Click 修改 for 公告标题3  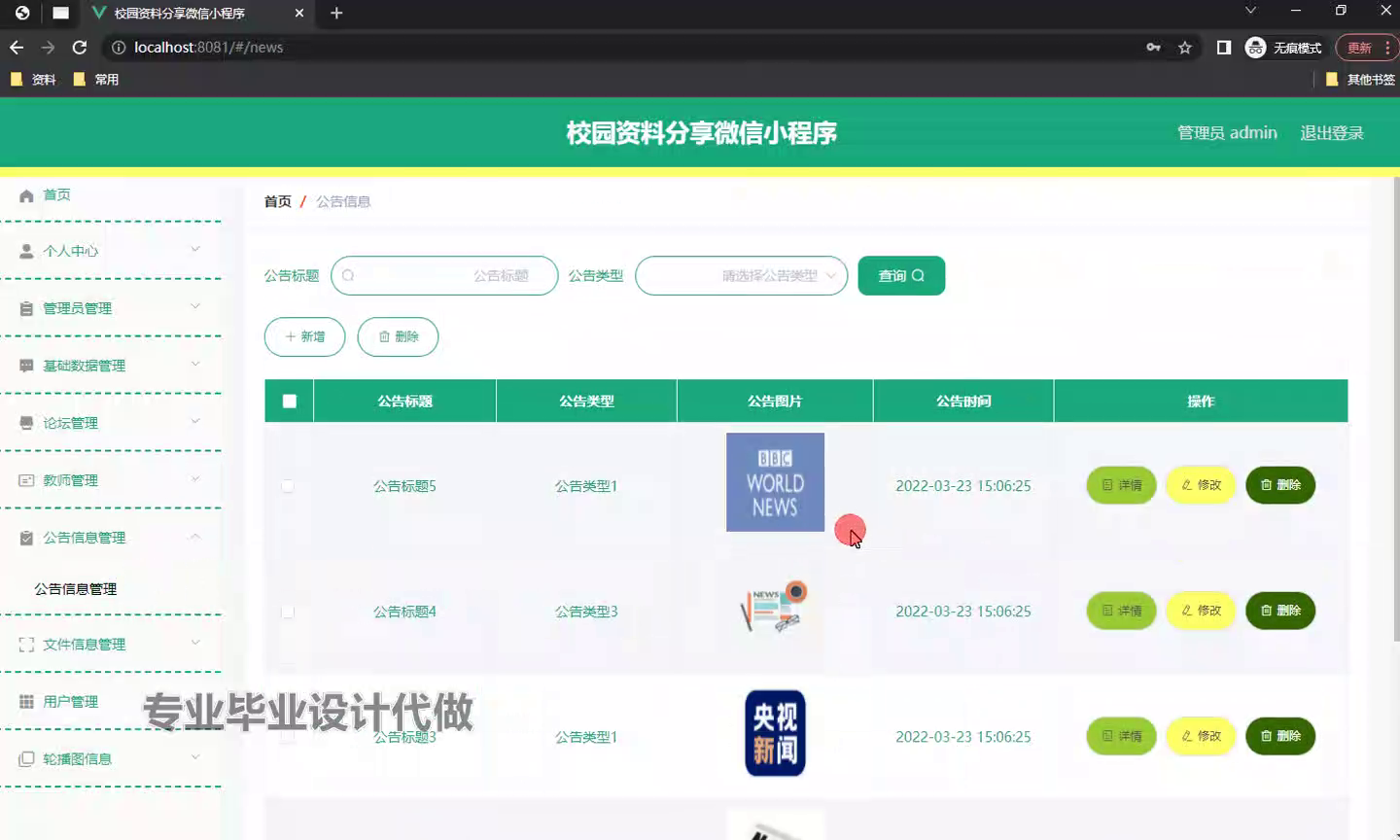coord(1201,736)
